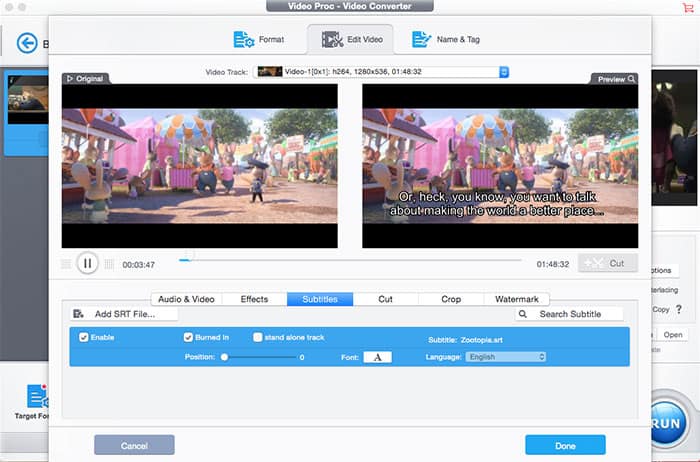Open the Effects tab
This screenshot has width=700, height=462.
pyautogui.click(x=254, y=299)
